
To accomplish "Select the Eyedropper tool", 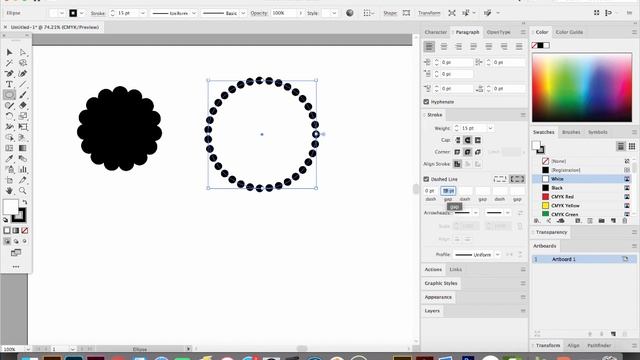I will point(9,158).
